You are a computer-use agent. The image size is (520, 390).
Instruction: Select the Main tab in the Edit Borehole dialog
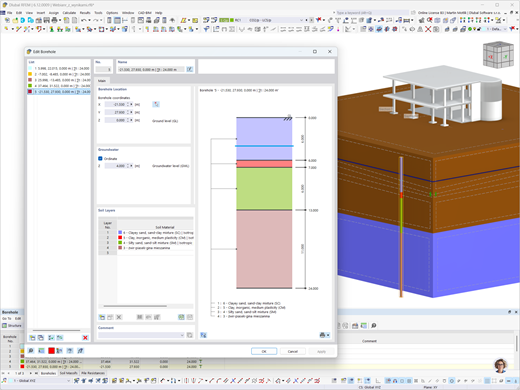(102, 81)
